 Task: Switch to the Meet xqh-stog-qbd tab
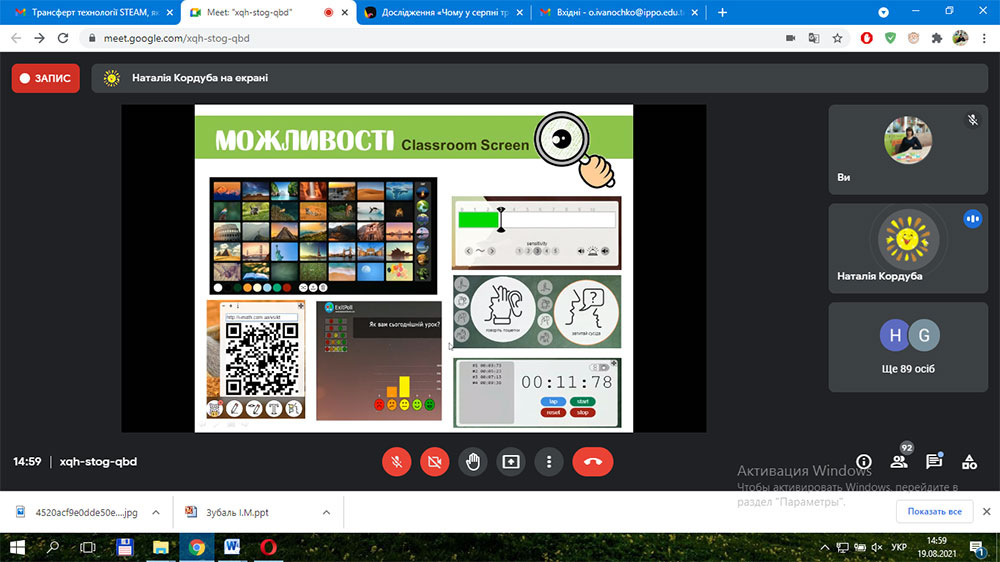[x=268, y=12]
